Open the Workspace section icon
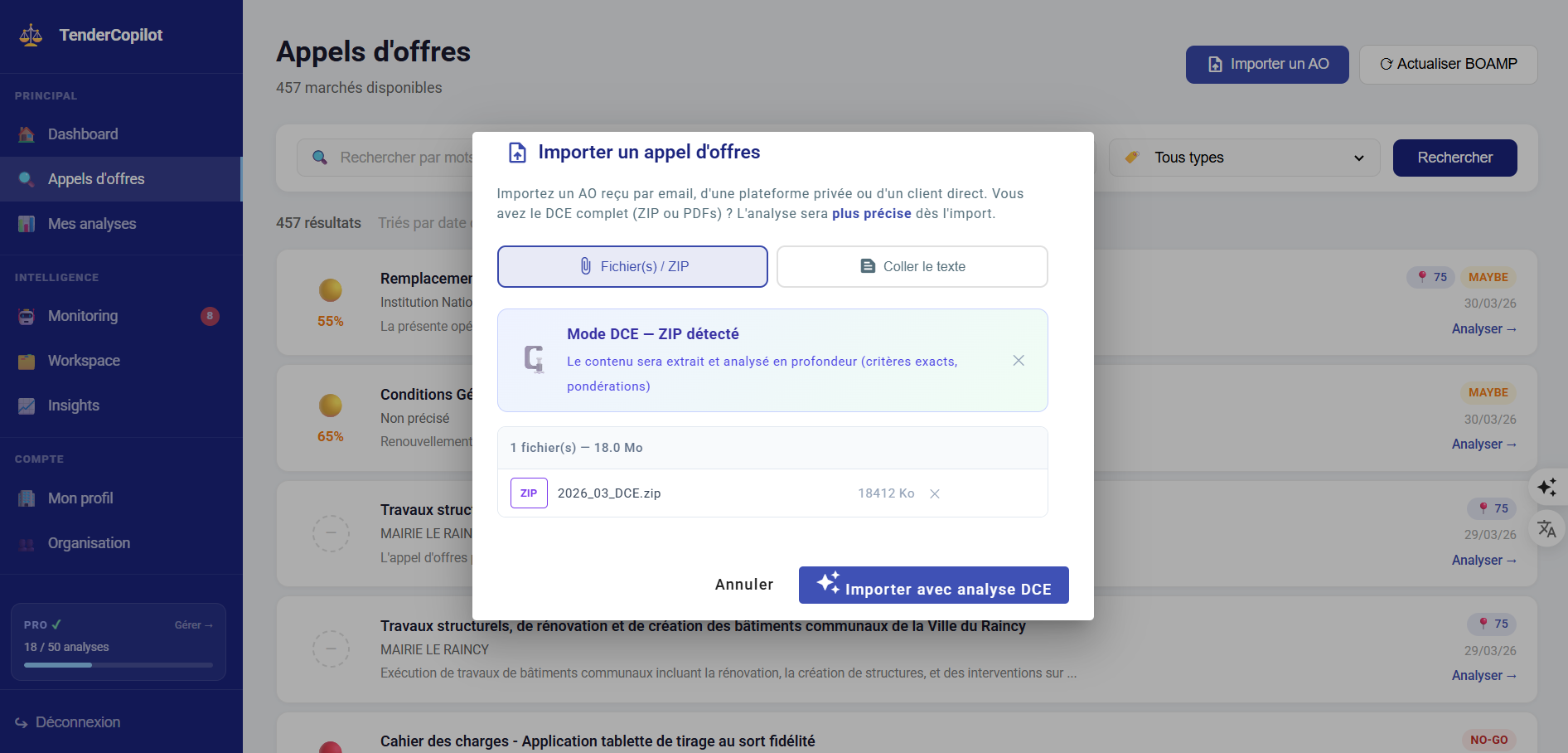The height and width of the screenshot is (753, 1568). click(26, 360)
